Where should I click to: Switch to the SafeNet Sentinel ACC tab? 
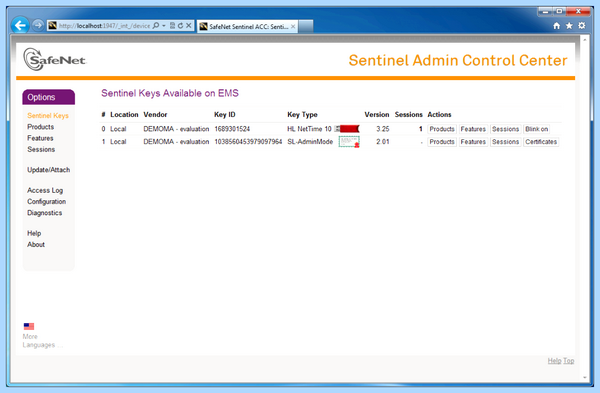coord(247,26)
